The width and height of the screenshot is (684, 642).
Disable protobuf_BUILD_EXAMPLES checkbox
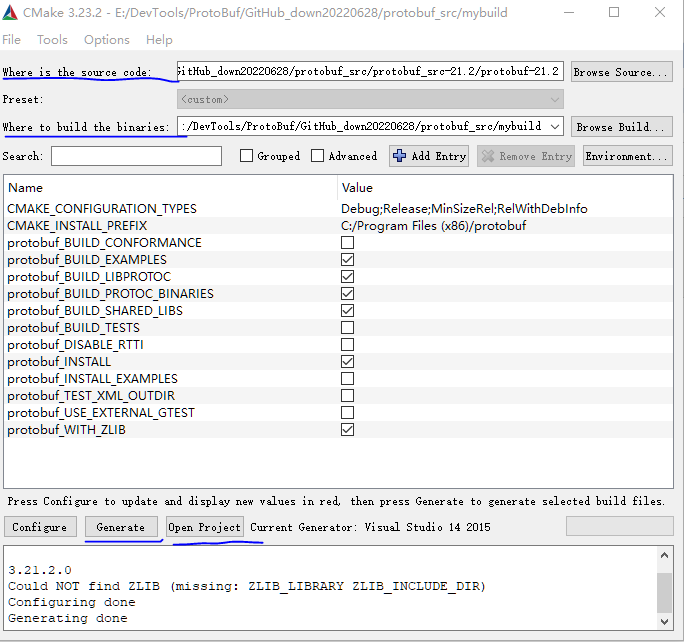pyautogui.click(x=347, y=260)
